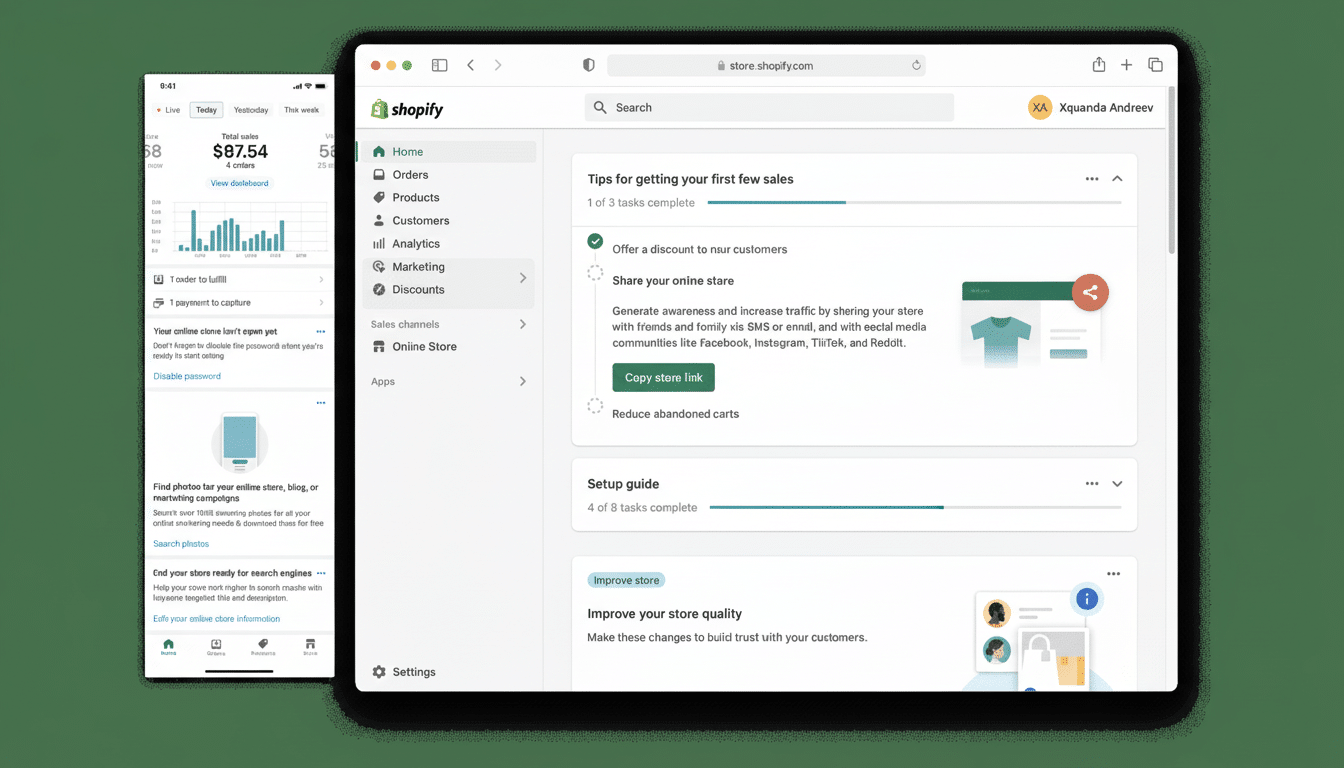The width and height of the screenshot is (1344, 768).
Task: Mark Reduce abandoned carts as complete
Action: click(x=595, y=406)
